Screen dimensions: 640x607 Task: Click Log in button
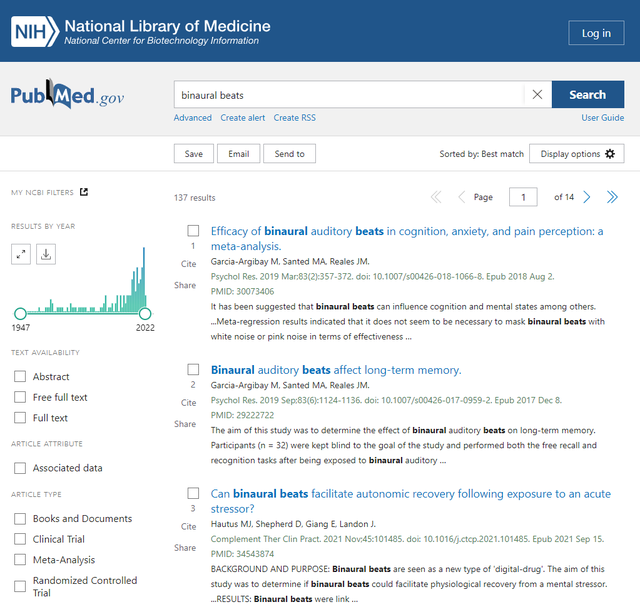pos(596,33)
